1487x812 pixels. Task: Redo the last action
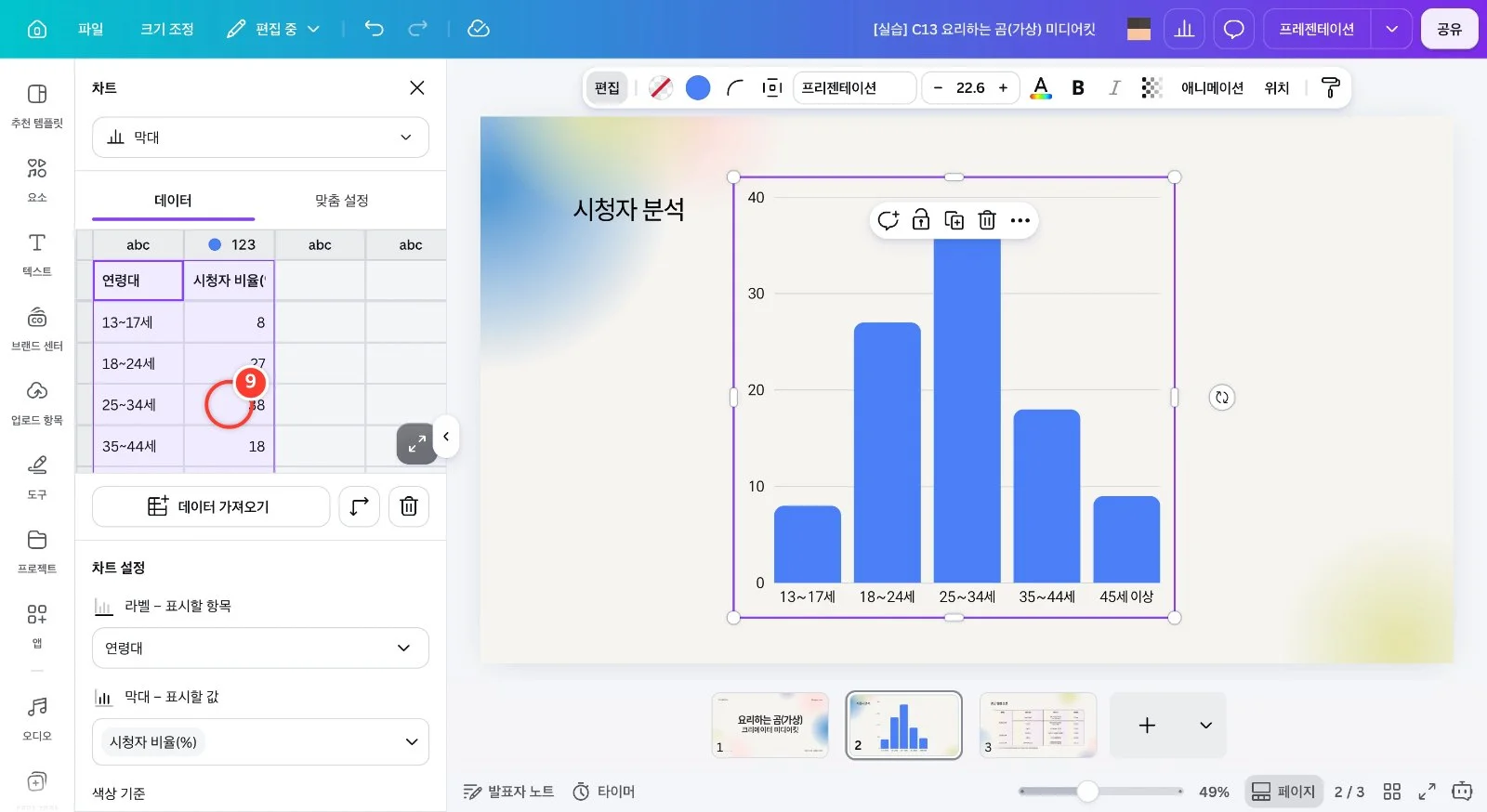click(x=418, y=29)
